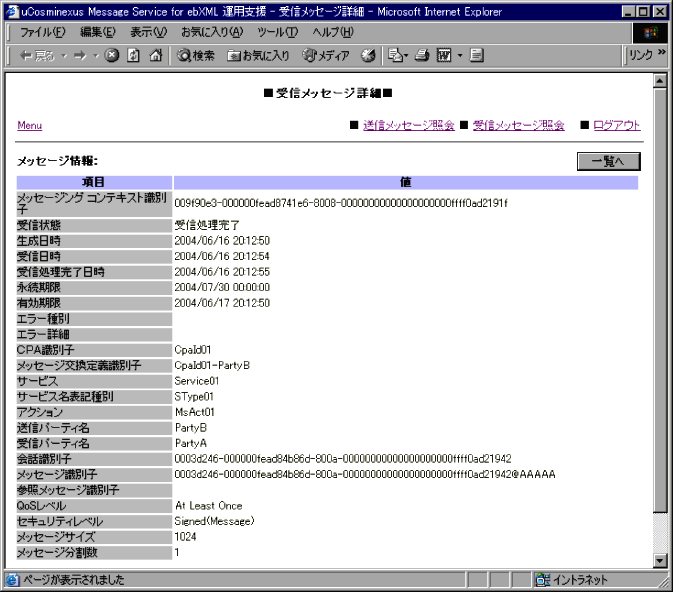Click the message size value 1024
Image resolution: width=673 pixels, height=592 pixels.
tap(185, 537)
